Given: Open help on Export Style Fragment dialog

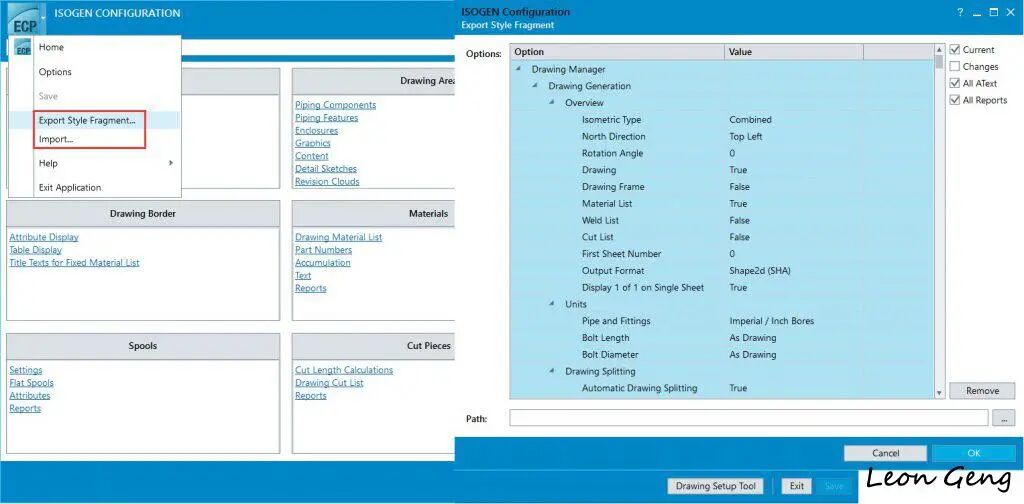Looking at the screenshot, I should coord(960,12).
